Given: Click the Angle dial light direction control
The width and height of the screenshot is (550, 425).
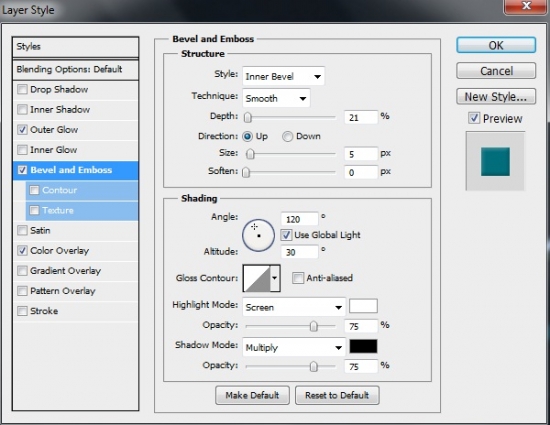Looking at the screenshot, I should coord(258,235).
